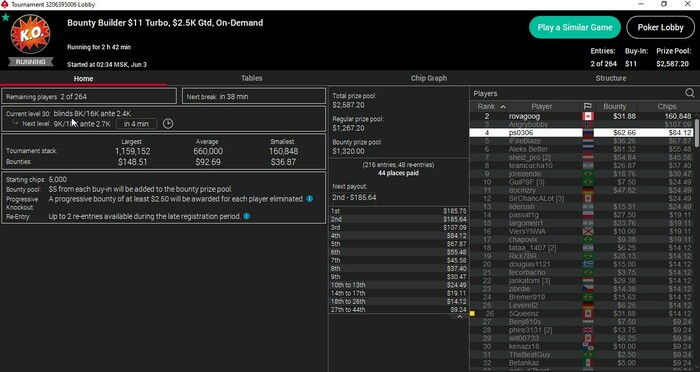Open the Tables tab
700x372 pixels.
pos(251,78)
